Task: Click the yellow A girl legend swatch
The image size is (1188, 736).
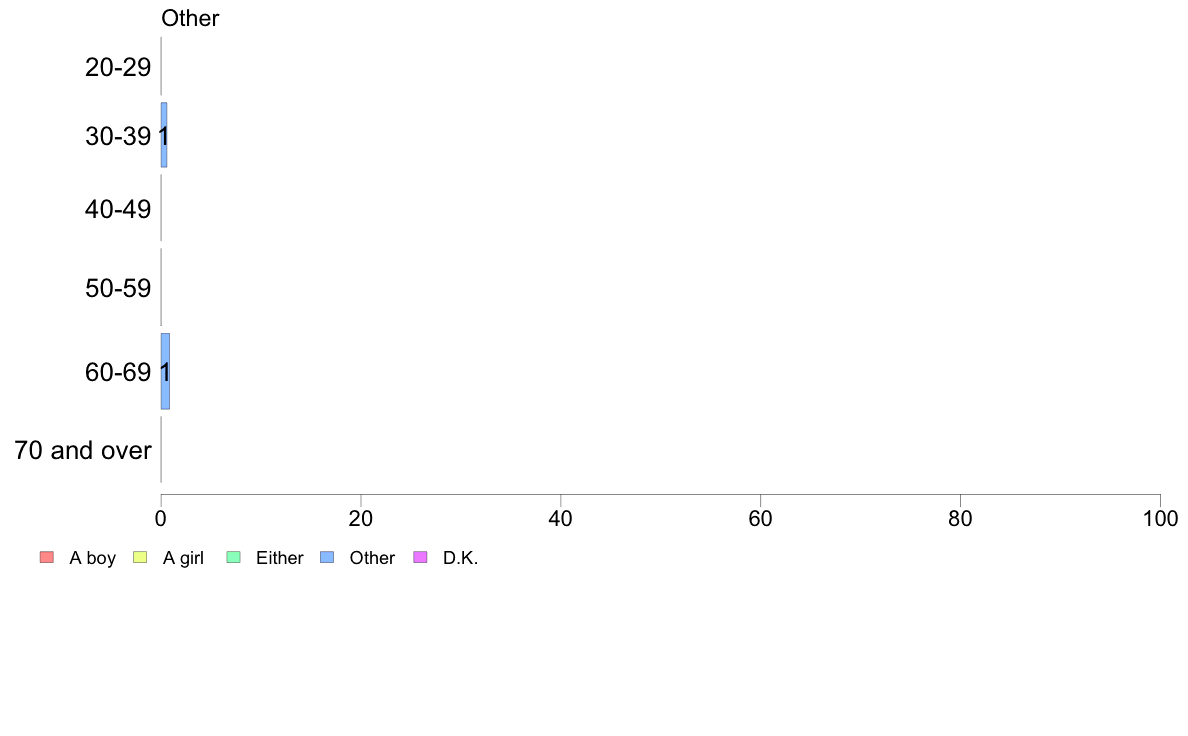Action: [140, 557]
